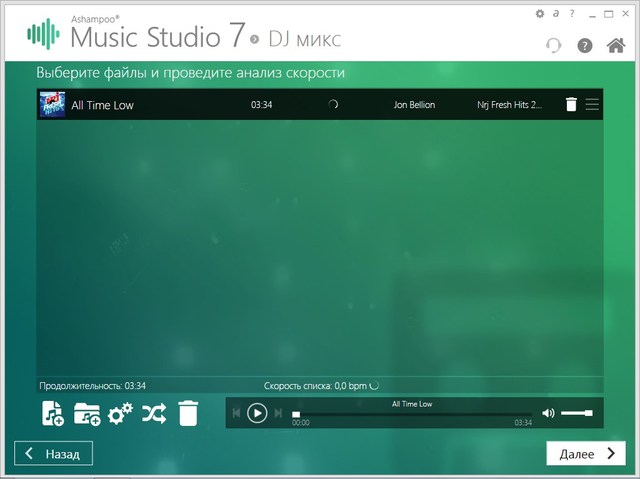640x479 pixels.
Task: Click the small 'a' title bar icon
Action: point(554,14)
